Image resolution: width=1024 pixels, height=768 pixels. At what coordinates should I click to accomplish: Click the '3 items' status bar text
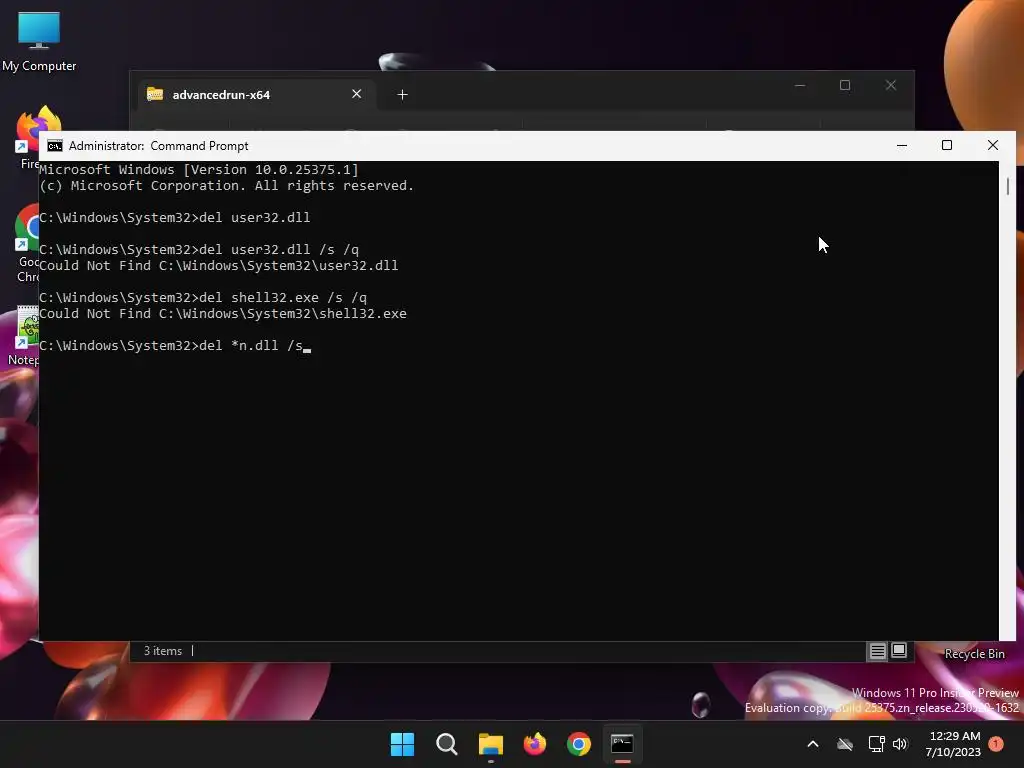[x=163, y=651]
